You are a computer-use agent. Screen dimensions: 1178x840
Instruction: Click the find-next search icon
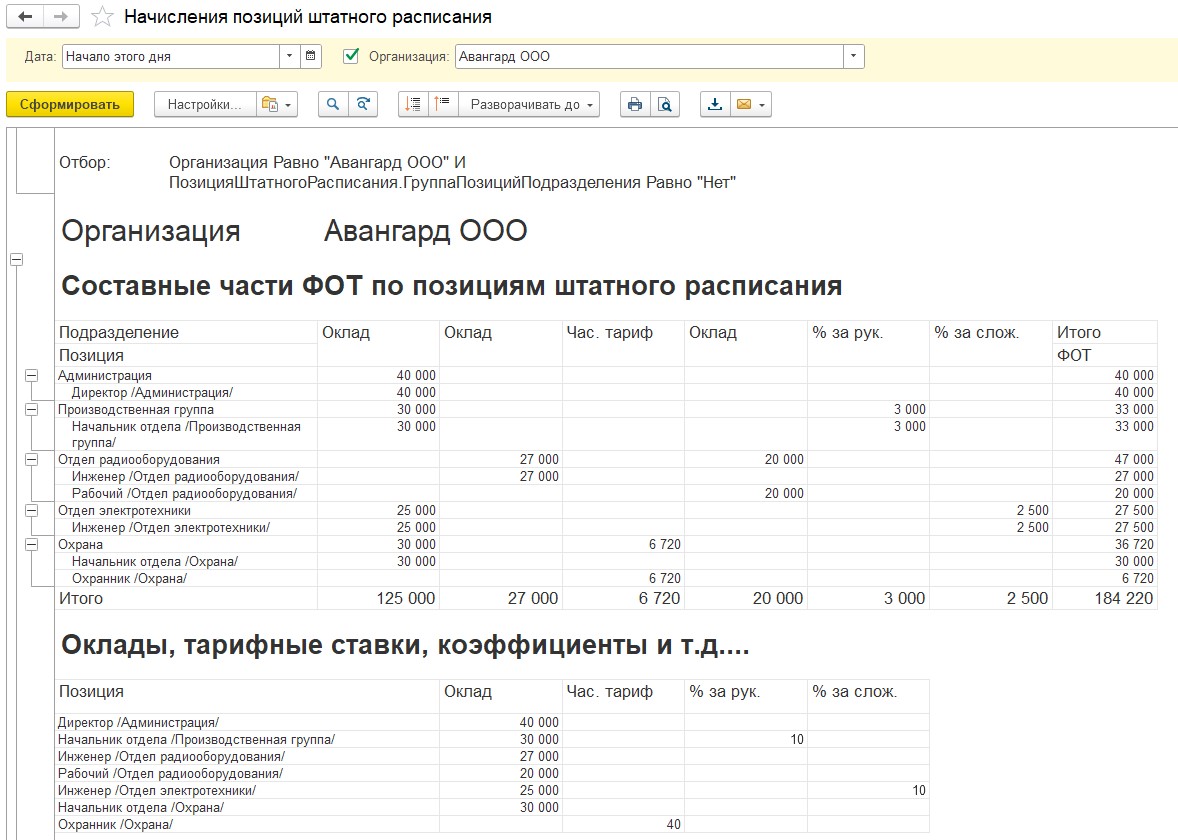(x=363, y=104)
